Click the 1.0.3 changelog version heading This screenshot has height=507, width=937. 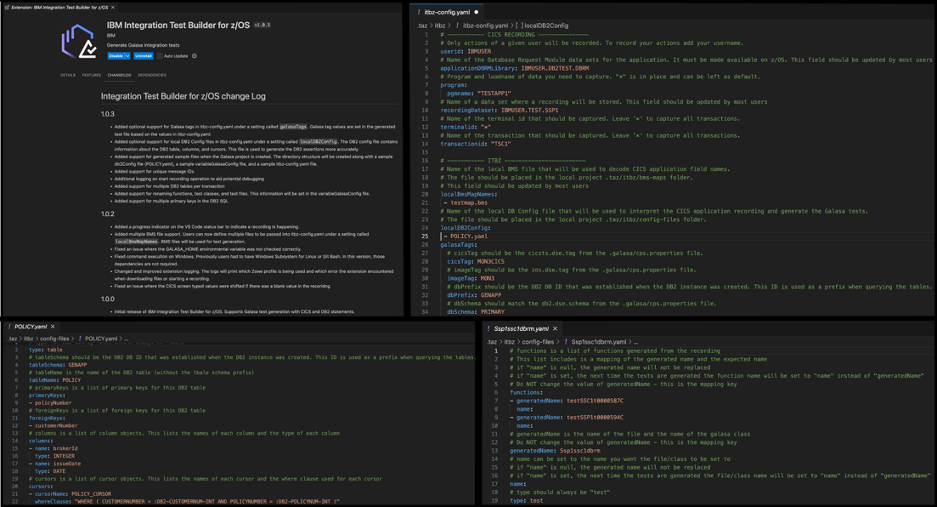108,114
